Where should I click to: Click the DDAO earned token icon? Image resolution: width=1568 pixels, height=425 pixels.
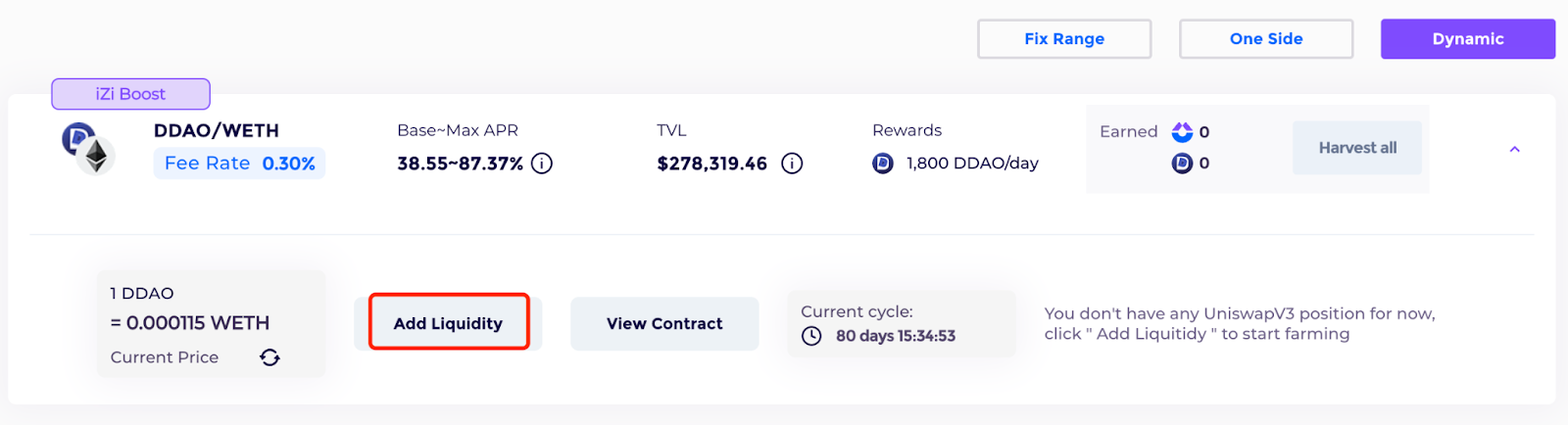coord(1182,164)
